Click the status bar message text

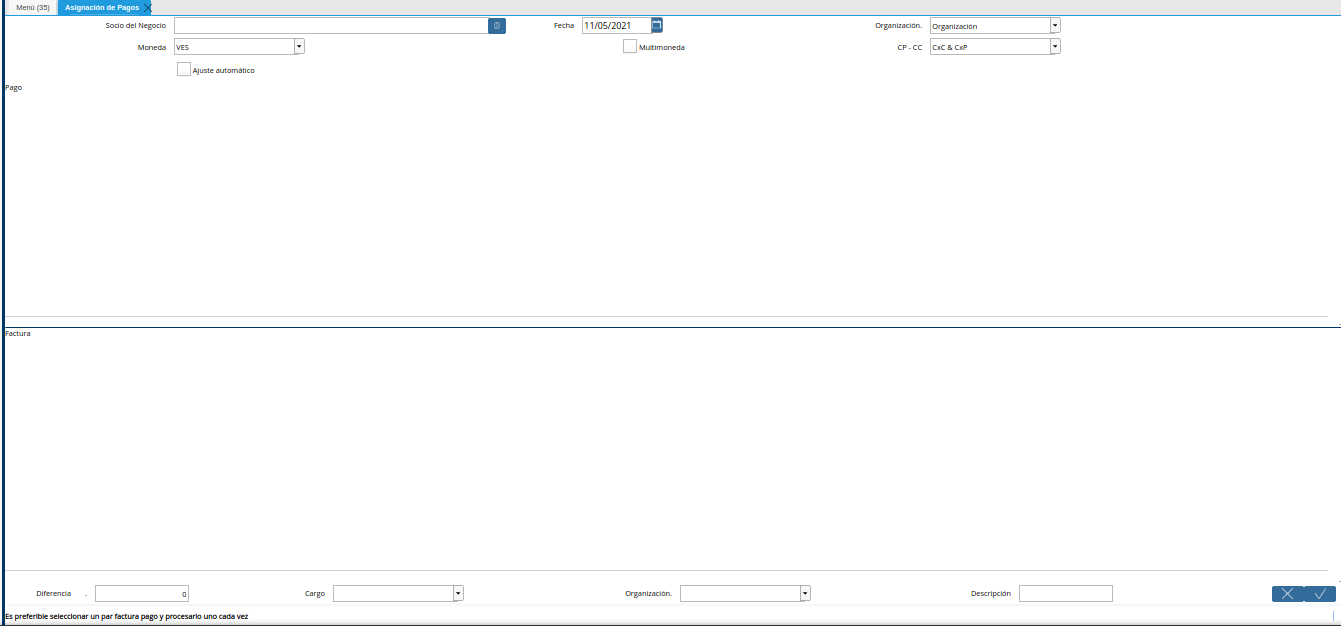pyautogui.click(x=126, y=616)
